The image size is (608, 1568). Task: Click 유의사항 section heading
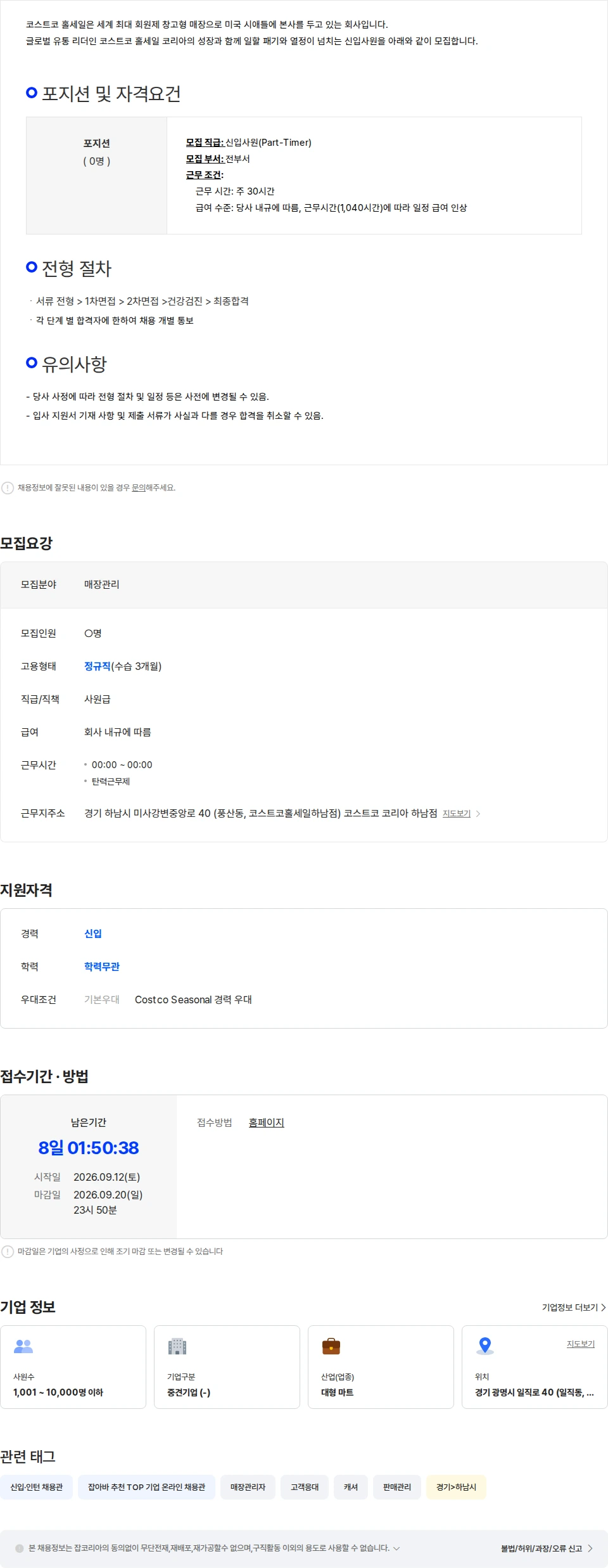pos(74,364)
